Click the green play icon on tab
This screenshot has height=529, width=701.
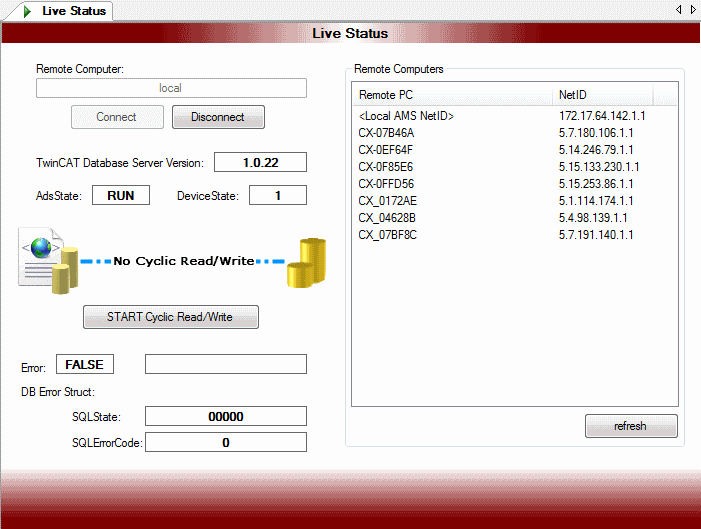point(27,11)
